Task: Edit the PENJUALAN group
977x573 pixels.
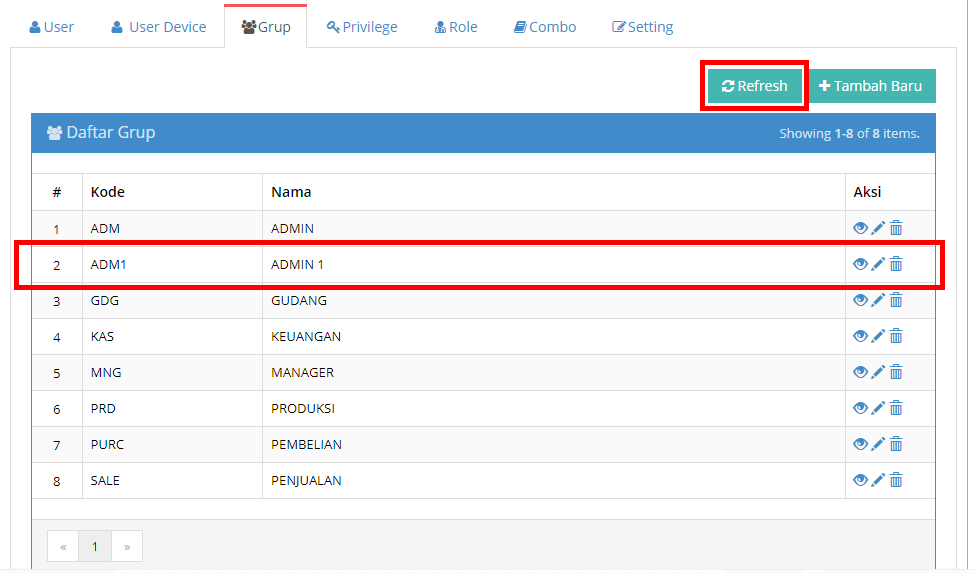Action: 878,480
